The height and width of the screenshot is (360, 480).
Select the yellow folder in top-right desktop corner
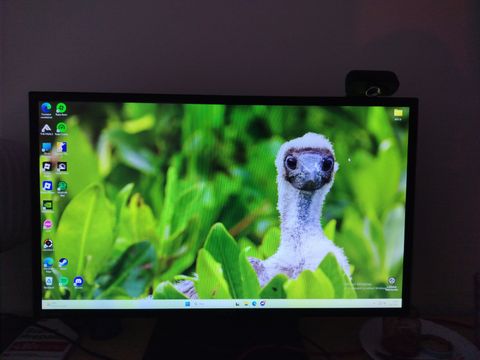tap(398, 114)
